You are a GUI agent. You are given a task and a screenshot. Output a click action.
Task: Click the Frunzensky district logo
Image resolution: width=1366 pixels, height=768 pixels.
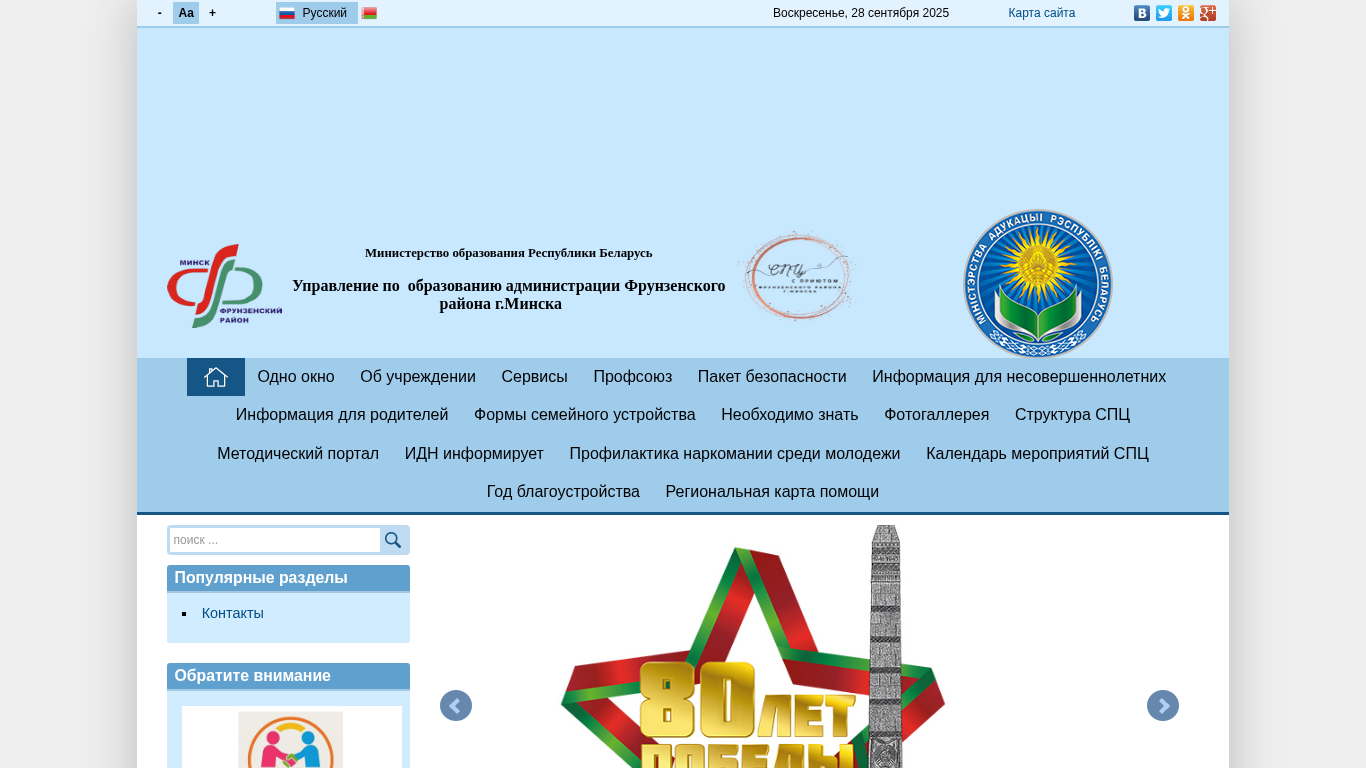[224, 286]
